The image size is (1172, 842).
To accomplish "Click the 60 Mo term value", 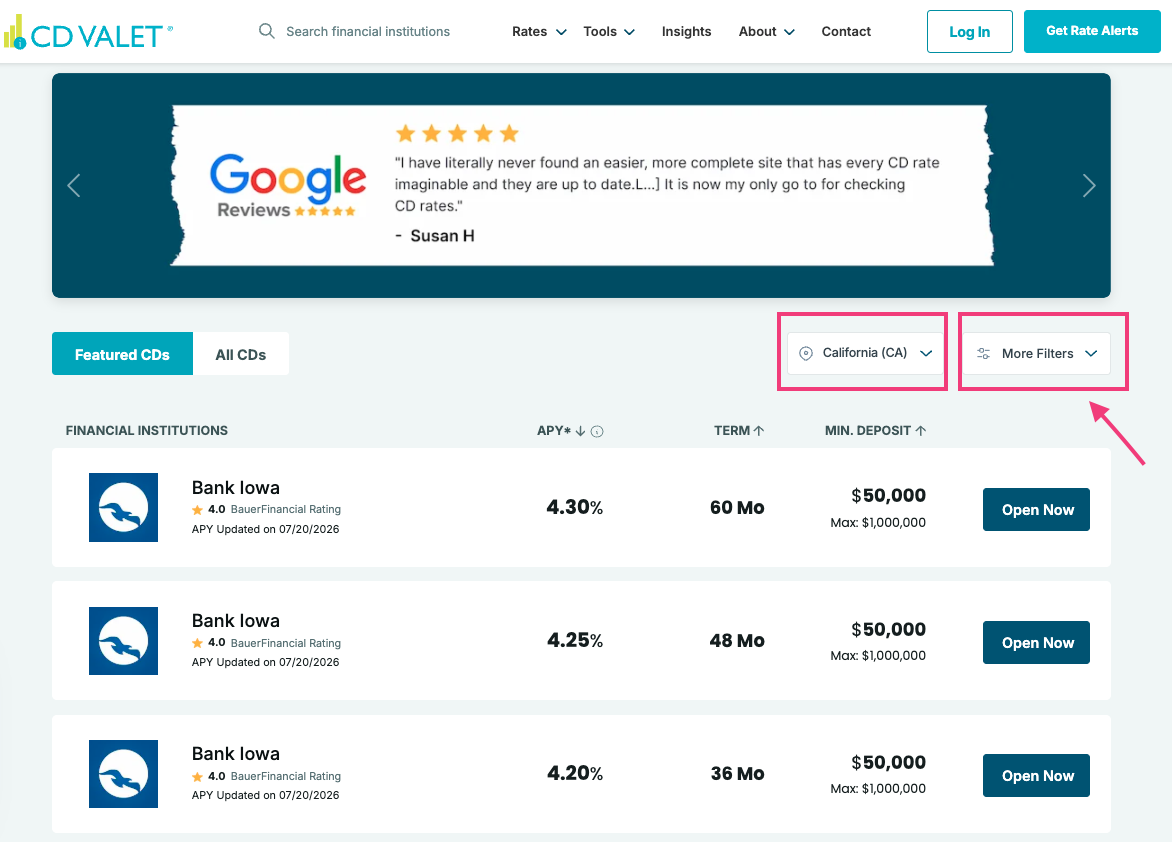I will click(x=737, y=508).
